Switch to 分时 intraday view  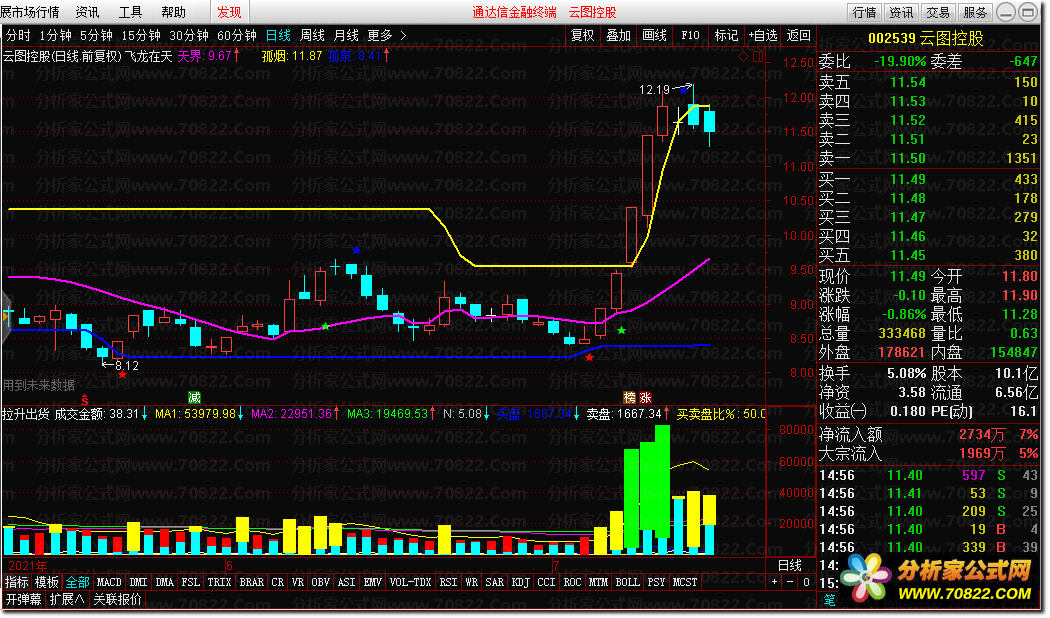[x=18, y=35]
